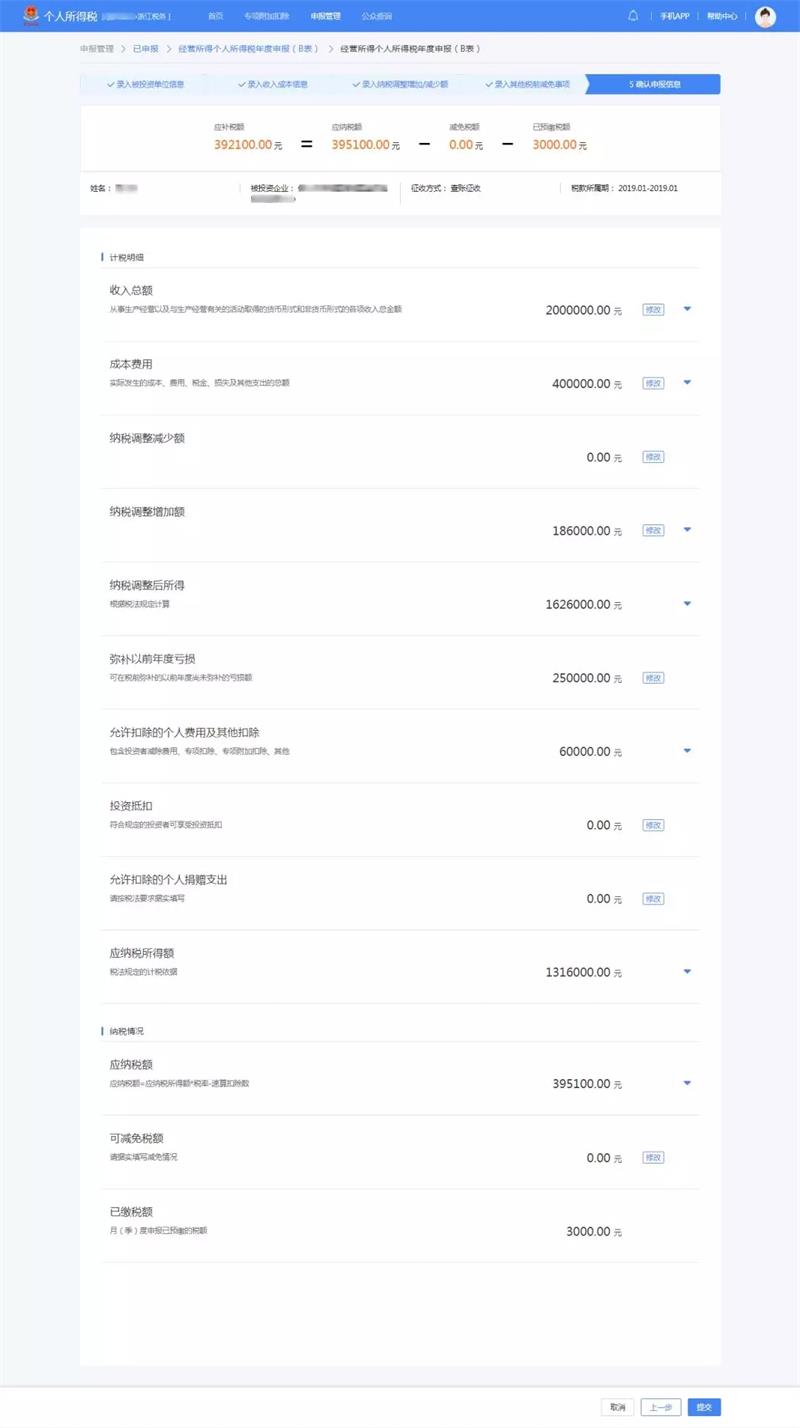Expand the 纳税调整增加额 details arrow
Image resolution: width=800 pixels, height=1428 pixels.
pyautogui.click(x=687, y=530)
